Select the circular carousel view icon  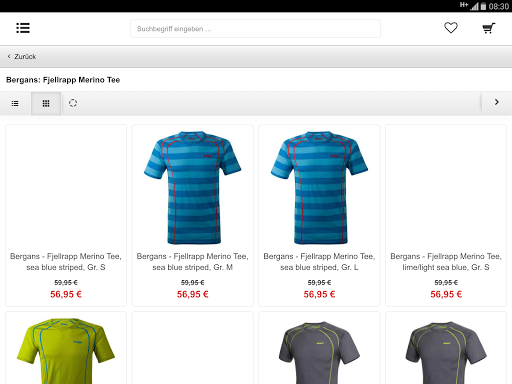[x=73, y=103]
